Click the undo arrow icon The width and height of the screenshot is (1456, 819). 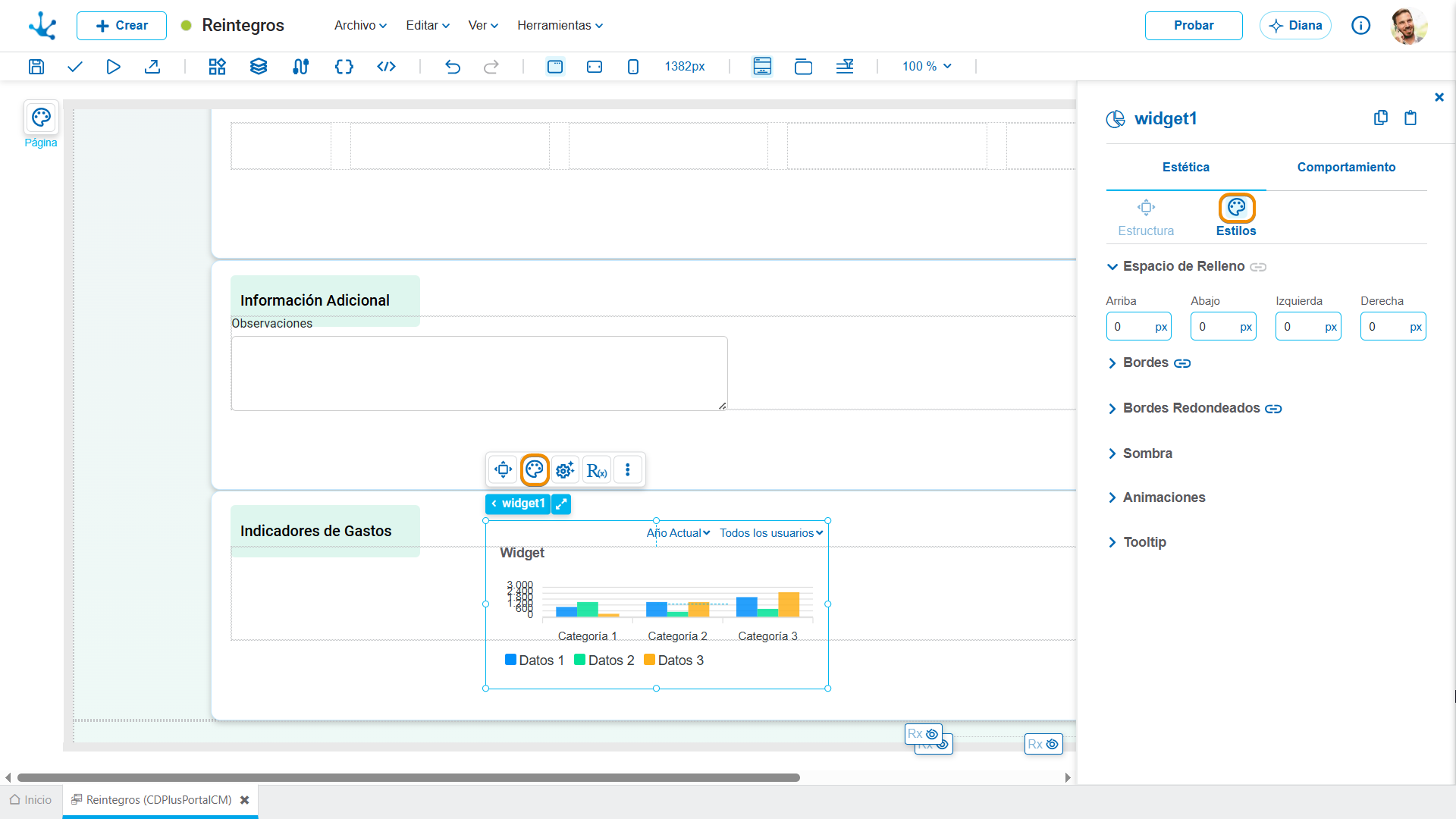click(453, 67)
